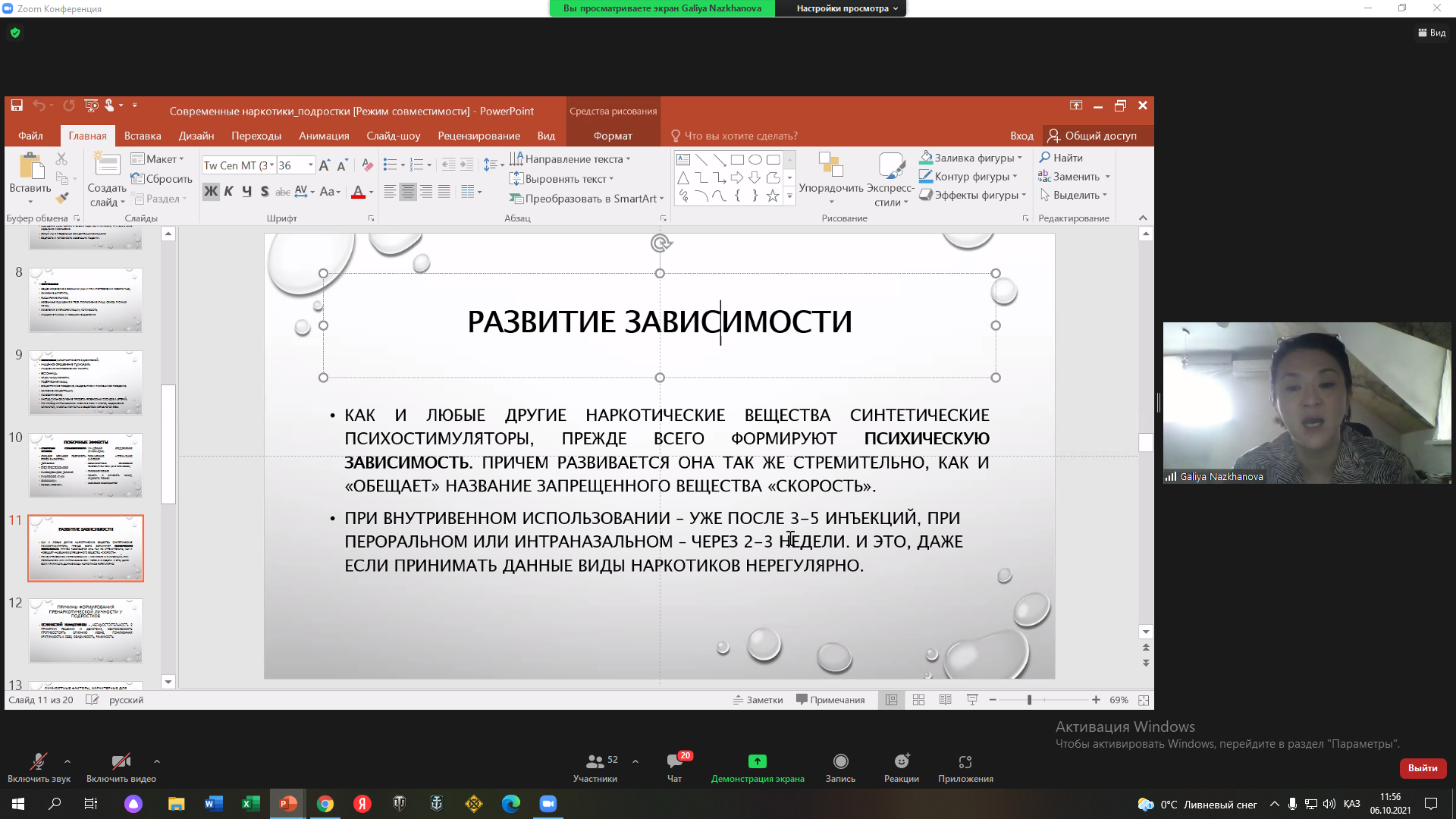Expand Zoom view settings (Настройки просмотра) dropdown

tap(846, 8)
